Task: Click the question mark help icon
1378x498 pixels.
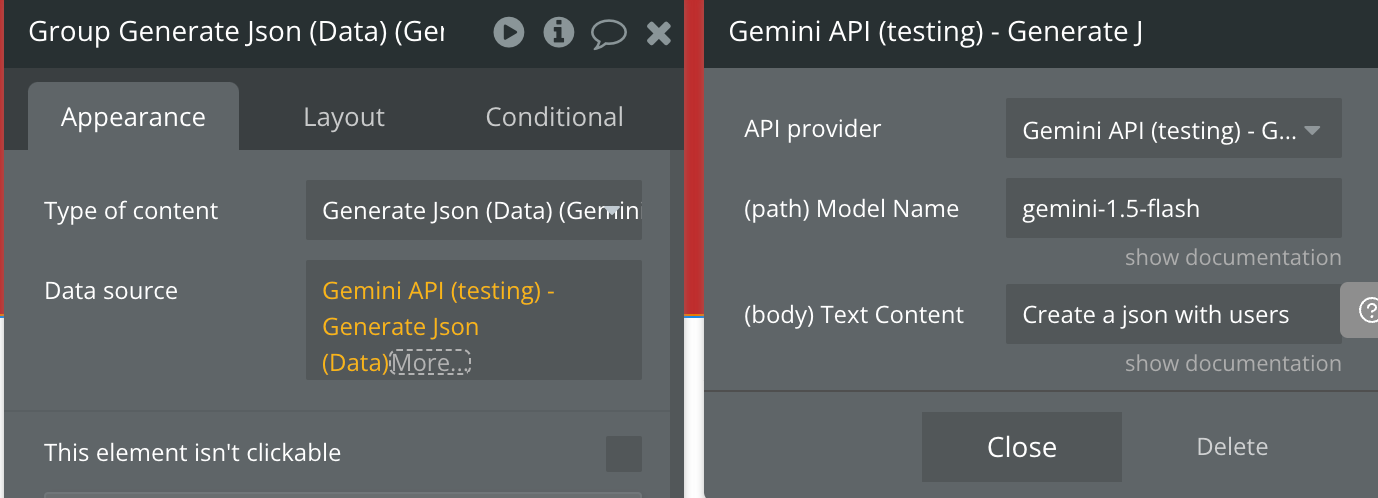Action: 1366,311
